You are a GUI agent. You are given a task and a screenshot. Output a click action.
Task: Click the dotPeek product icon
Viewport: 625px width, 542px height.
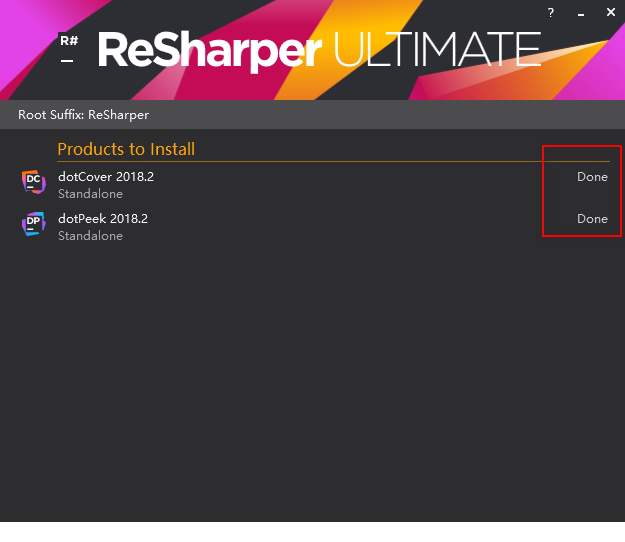pos(34,224)
